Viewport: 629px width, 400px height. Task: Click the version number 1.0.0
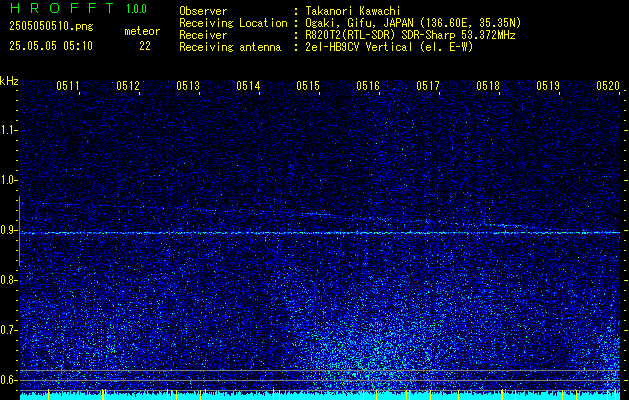pyautogui.click(x=136, y=9)
